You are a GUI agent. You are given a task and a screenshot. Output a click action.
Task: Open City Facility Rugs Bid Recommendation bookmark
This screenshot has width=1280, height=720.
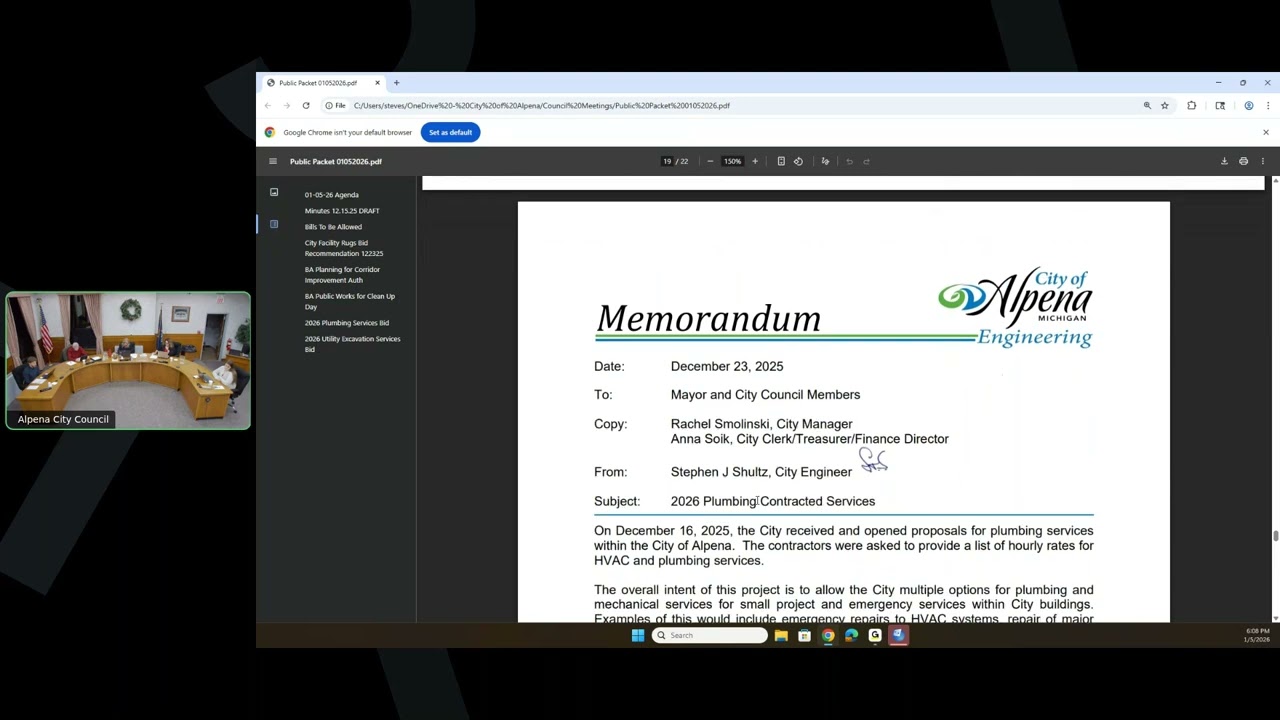[x=344, y=248]
